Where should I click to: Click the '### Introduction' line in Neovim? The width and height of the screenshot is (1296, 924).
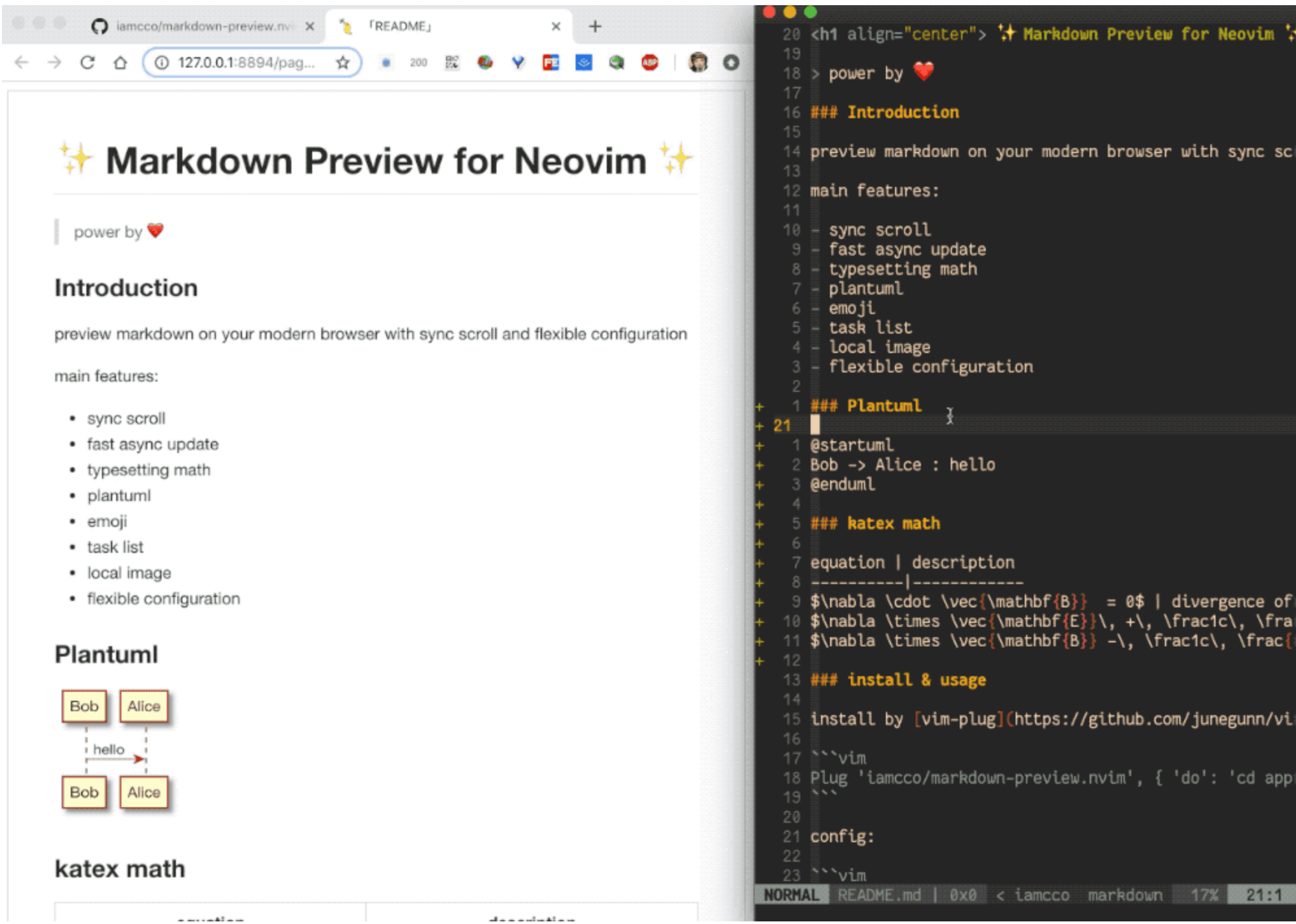point(884,112)
